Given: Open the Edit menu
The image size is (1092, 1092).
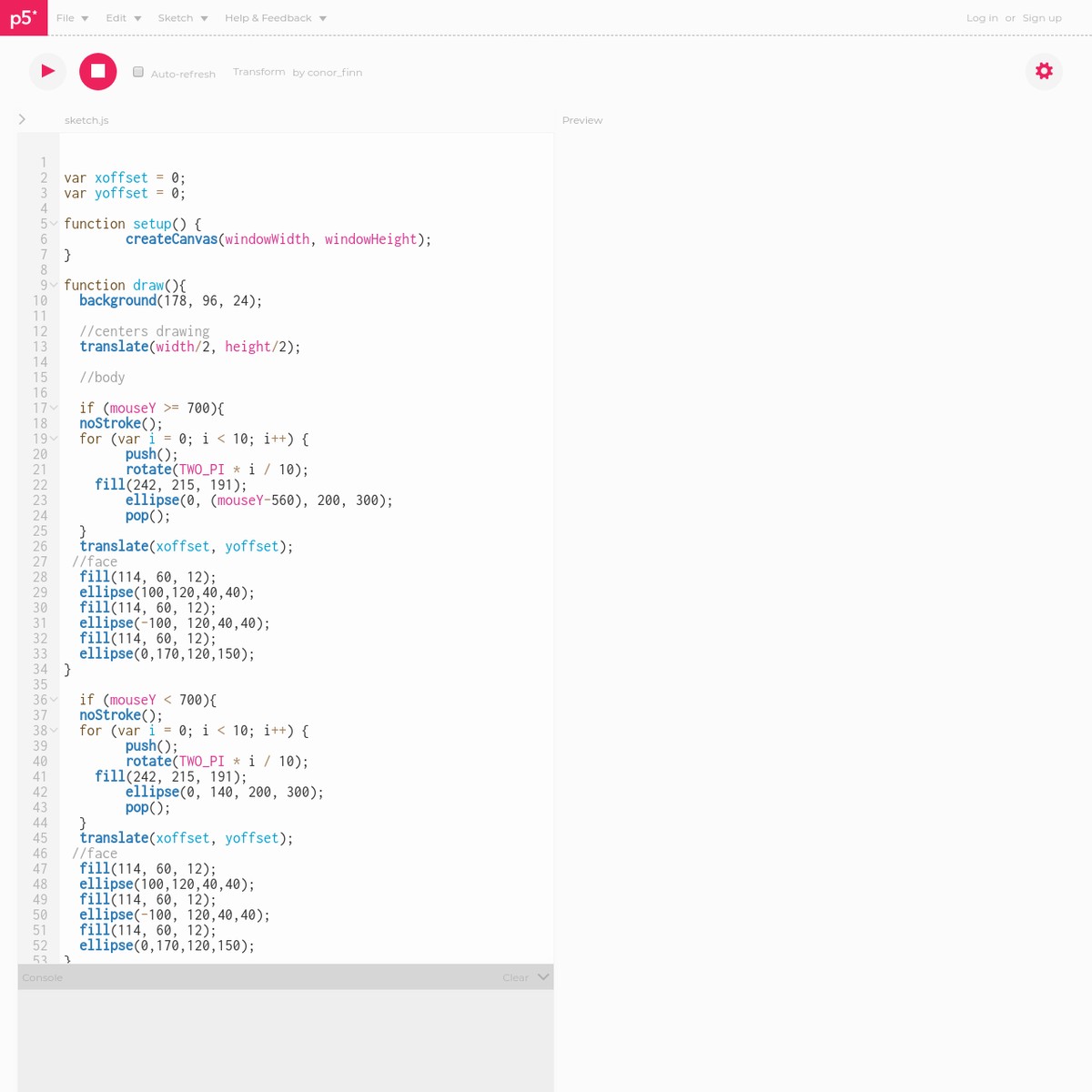Looking at the screenshot, I should 123,18.
